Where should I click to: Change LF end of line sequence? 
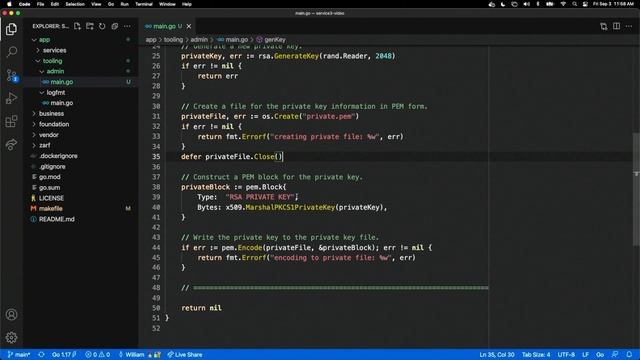click(585, 355)
